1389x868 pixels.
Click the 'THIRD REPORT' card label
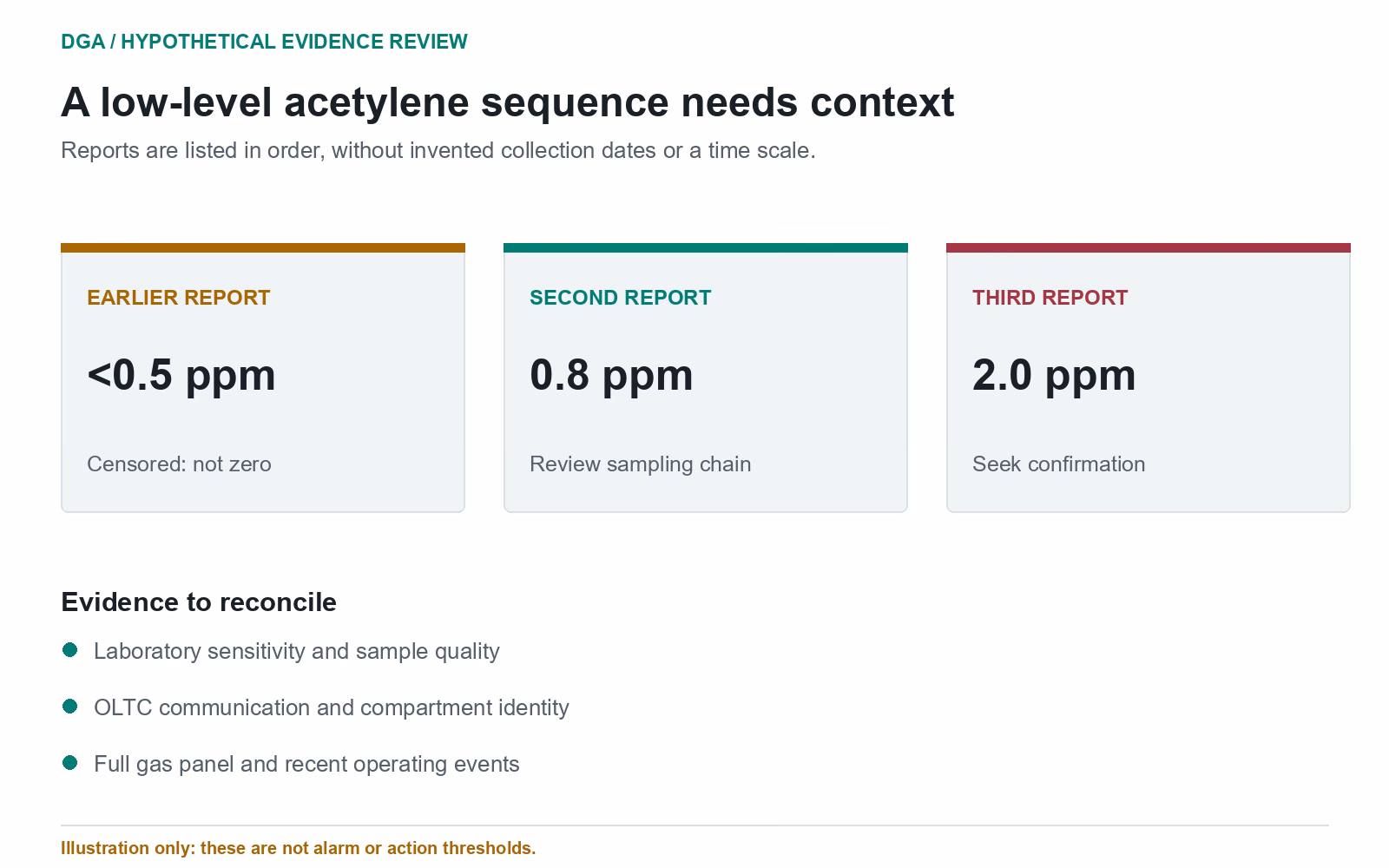click(x=1050, y=298)
